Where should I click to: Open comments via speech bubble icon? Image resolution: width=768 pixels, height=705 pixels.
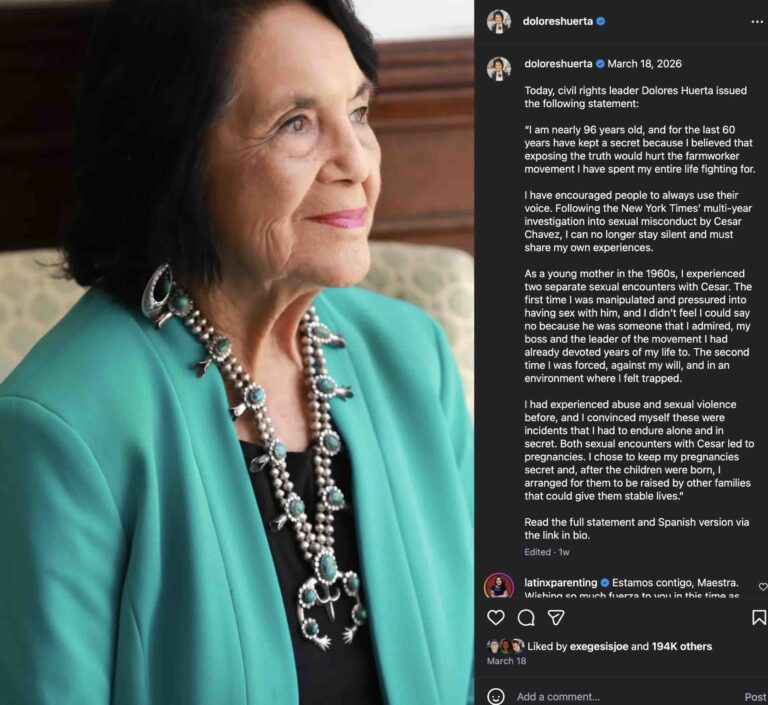click(526, 618)
